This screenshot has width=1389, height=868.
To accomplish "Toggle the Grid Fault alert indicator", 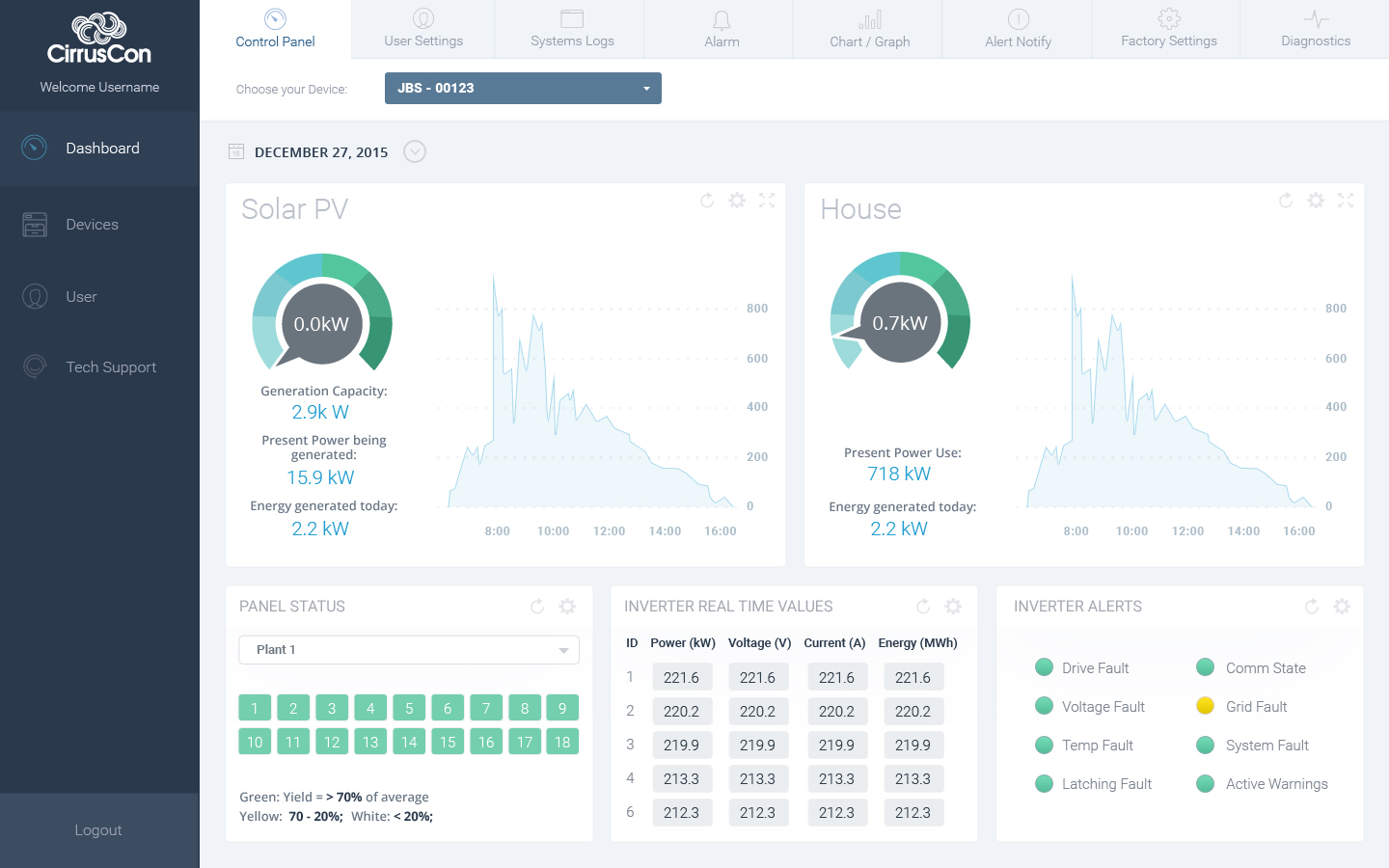I will pos(1205,706).
